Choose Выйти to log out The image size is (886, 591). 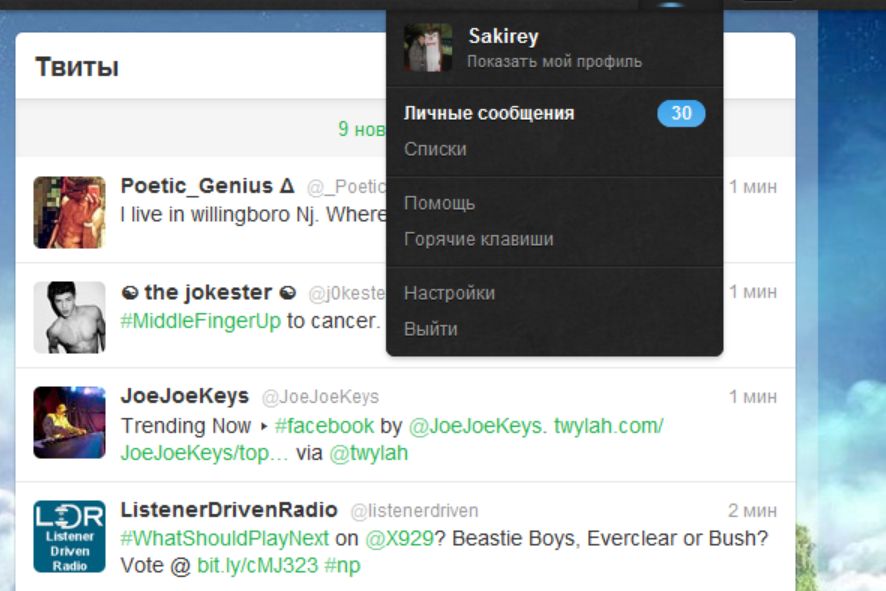431,329
